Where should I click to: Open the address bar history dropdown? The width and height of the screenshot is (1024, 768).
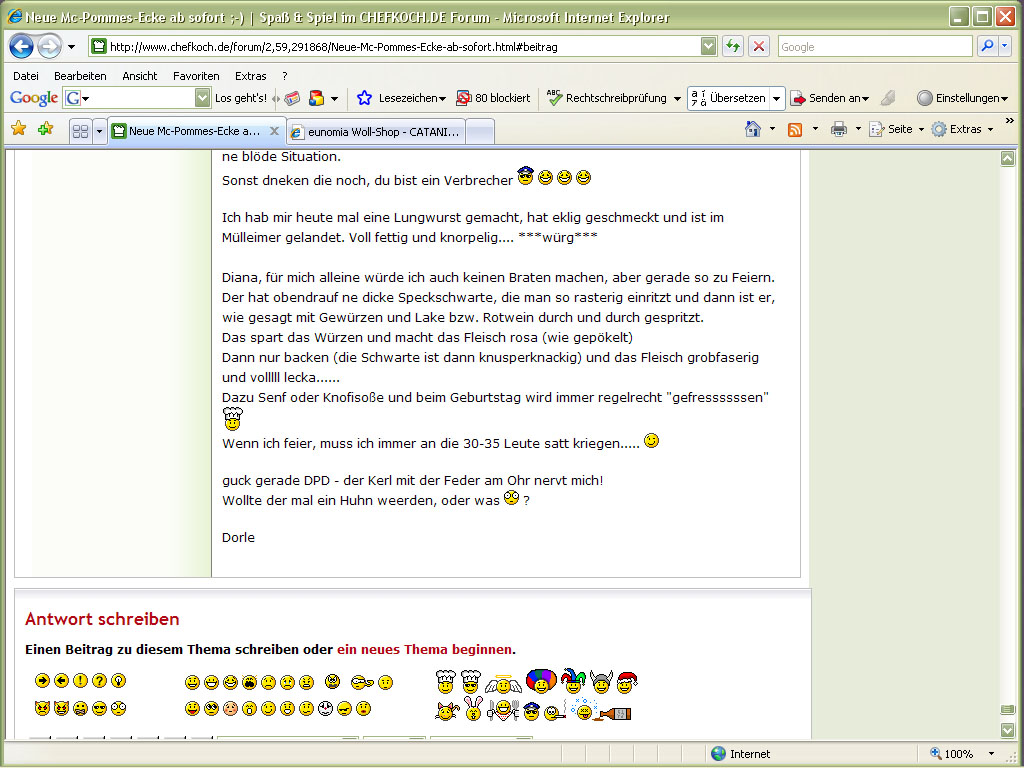point(708,46)
